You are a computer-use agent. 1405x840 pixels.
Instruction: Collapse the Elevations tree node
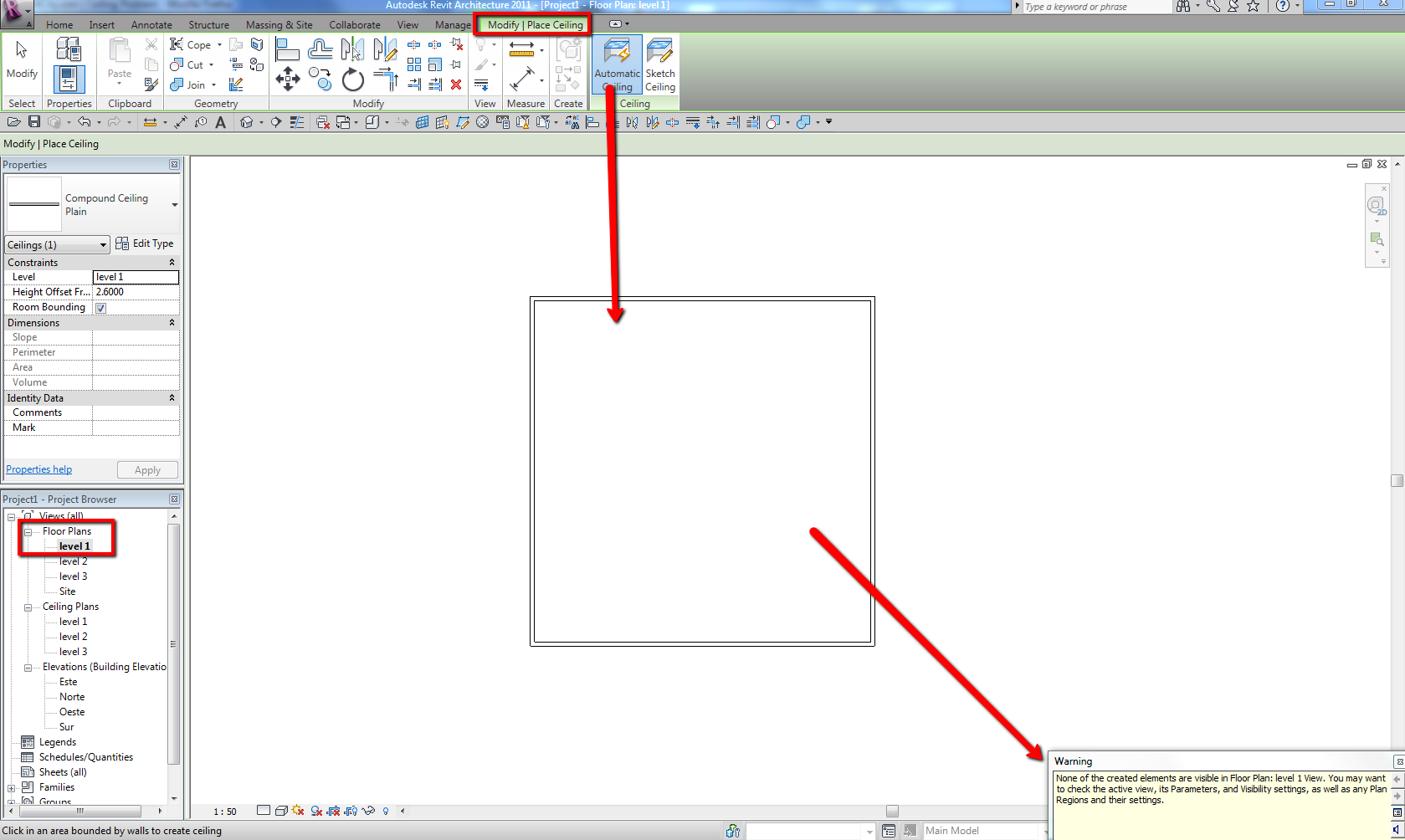(28, 667)
